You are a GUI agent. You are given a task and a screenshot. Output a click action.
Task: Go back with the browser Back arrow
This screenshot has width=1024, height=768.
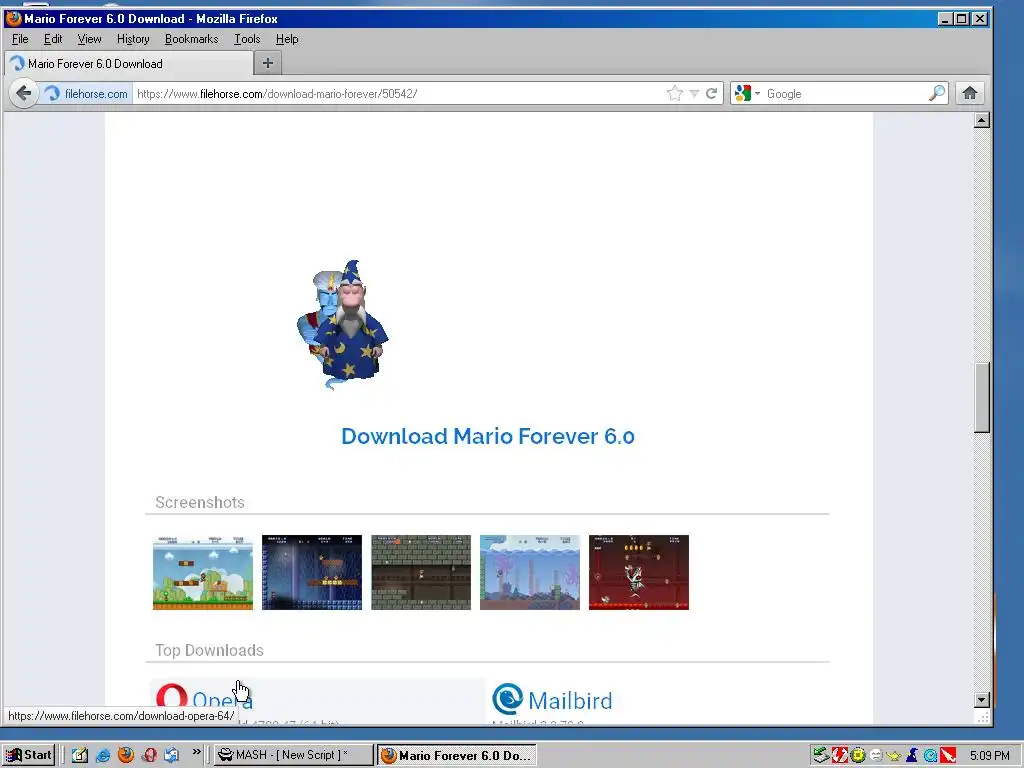[24, 93]
